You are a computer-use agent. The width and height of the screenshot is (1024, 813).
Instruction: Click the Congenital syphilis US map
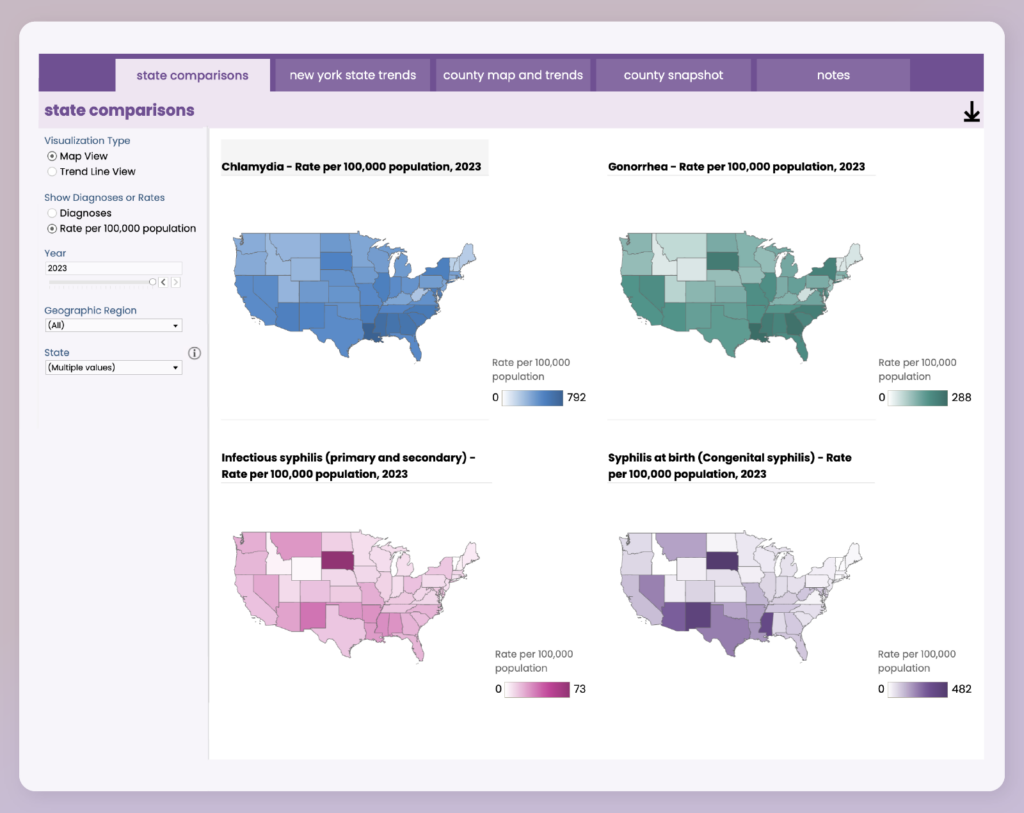(x=741, y=596)
